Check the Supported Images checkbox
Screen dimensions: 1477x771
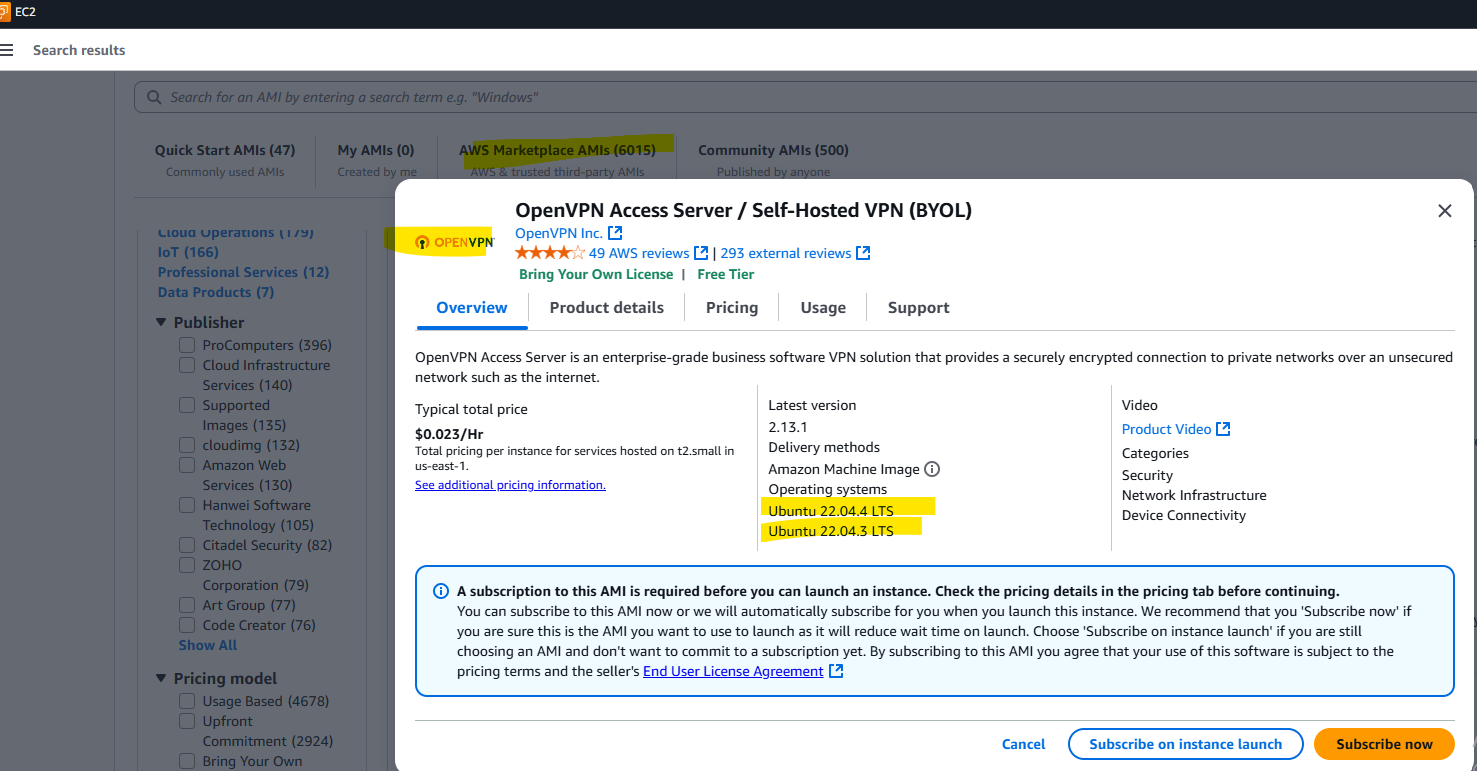click(x=187, y=405)
